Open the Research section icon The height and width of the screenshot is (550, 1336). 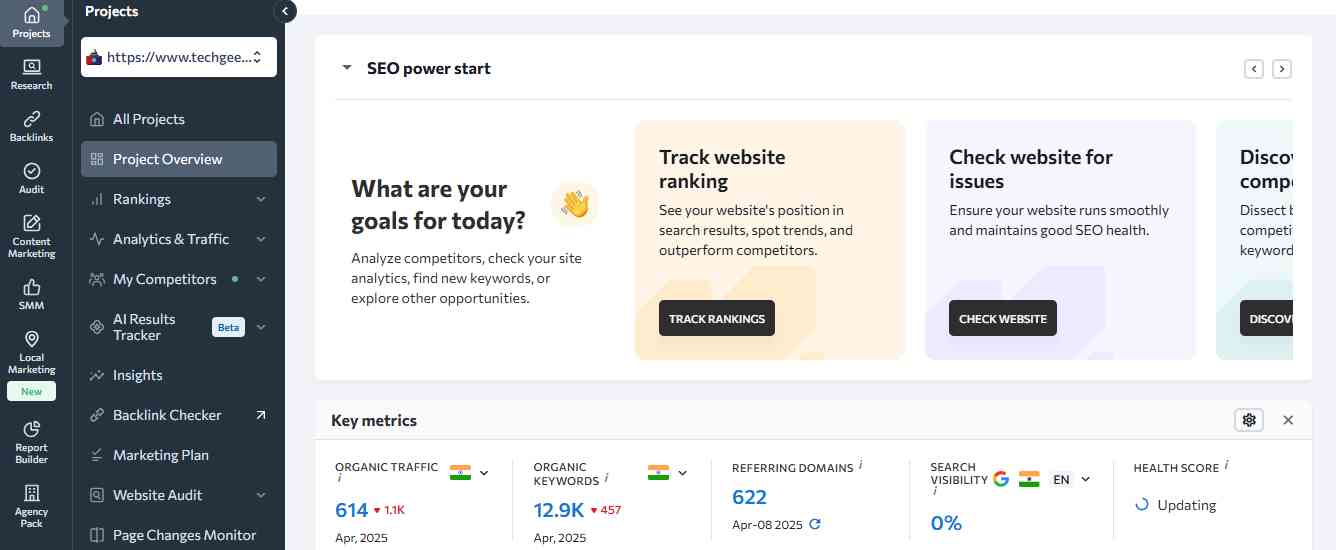click(32, 67)
